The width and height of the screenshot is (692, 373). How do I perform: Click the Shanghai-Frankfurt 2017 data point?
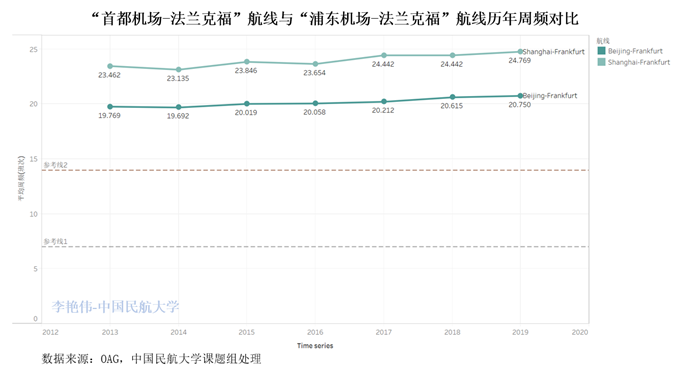(384, 55)
